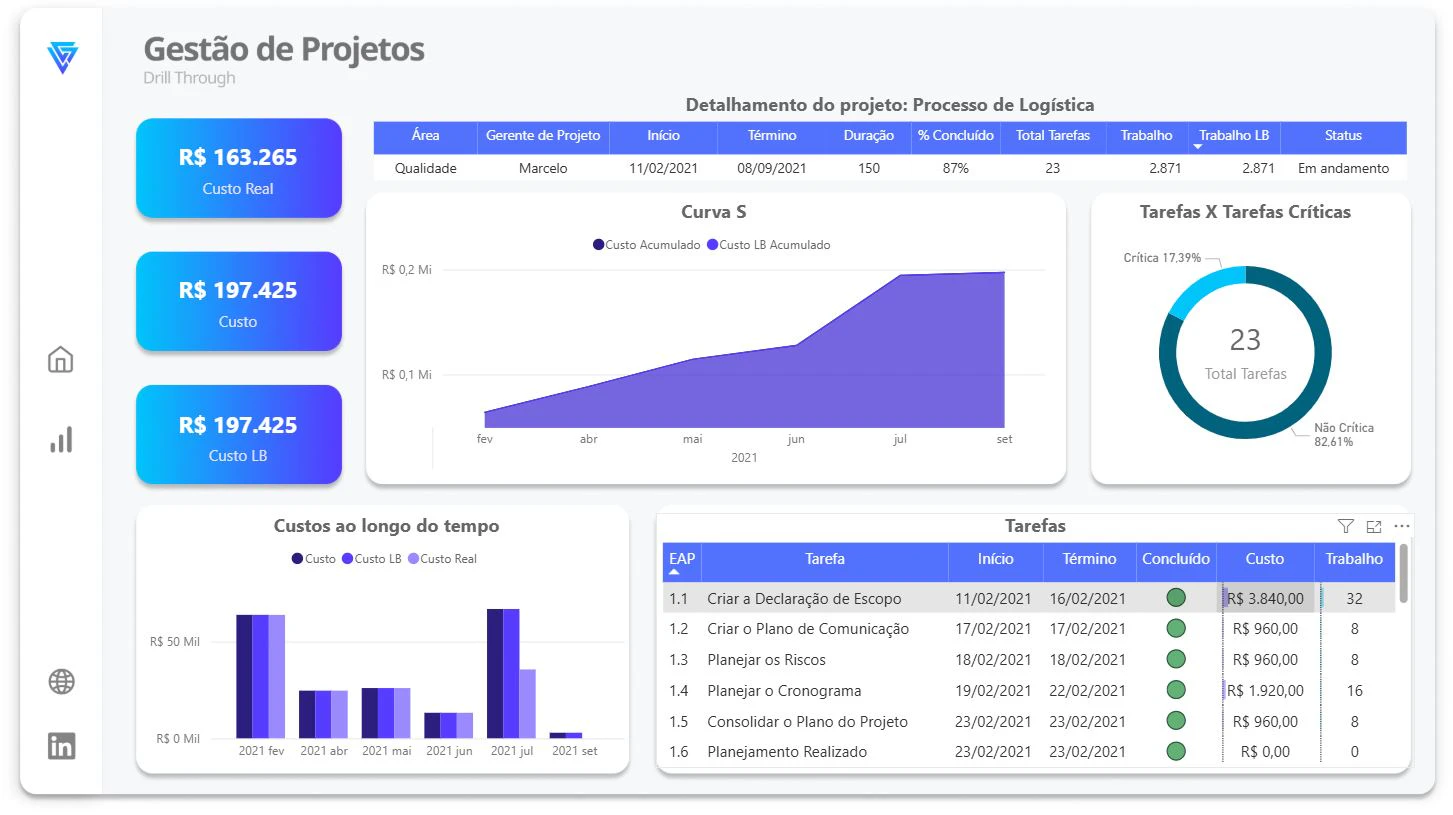Viewport: 1453px width, 815px height.
Task: Open the LinkedIn icon in sidebar
Action: pyautogui.click(x=62, y=745)
